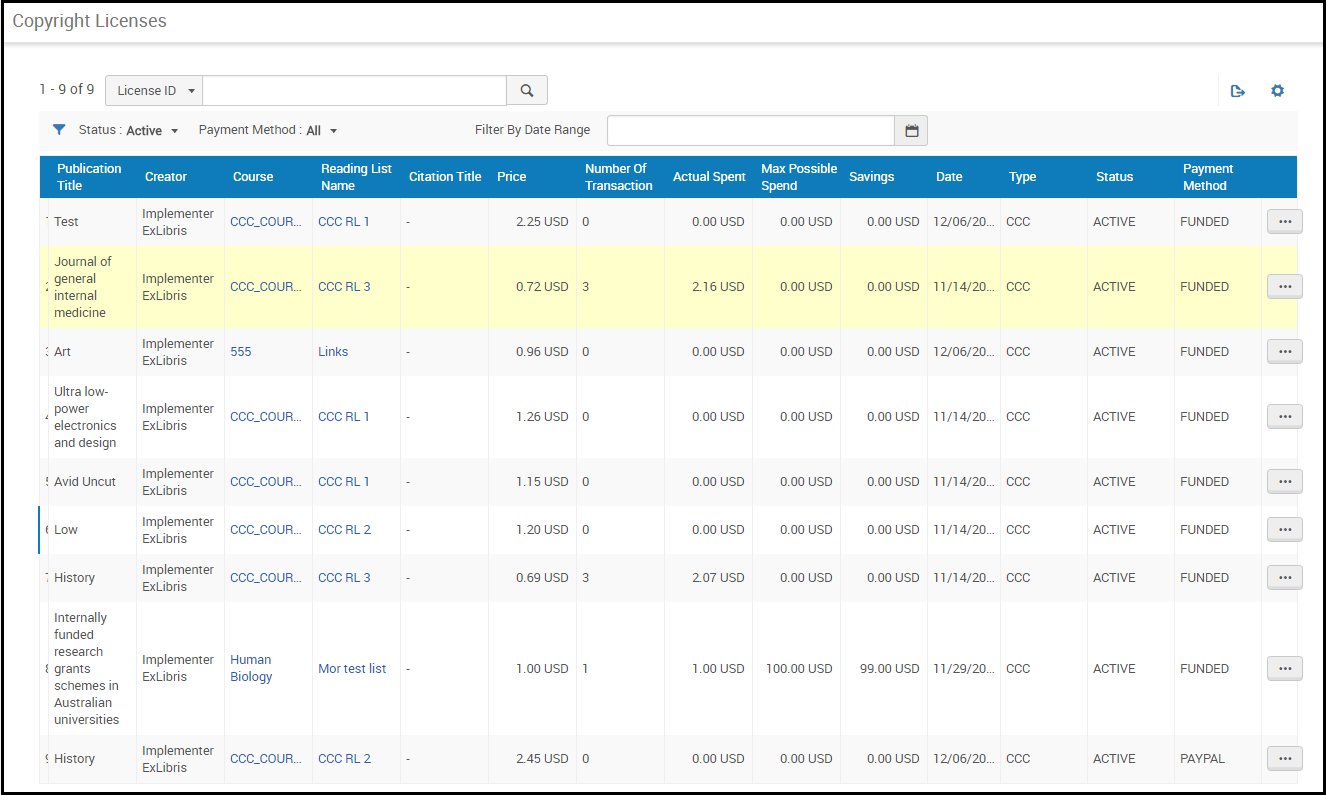Image resolution: width=1326 pixels, height=795 pixels.
Task: Click the 99.00 USD savings value
Action: coord(889,669)
